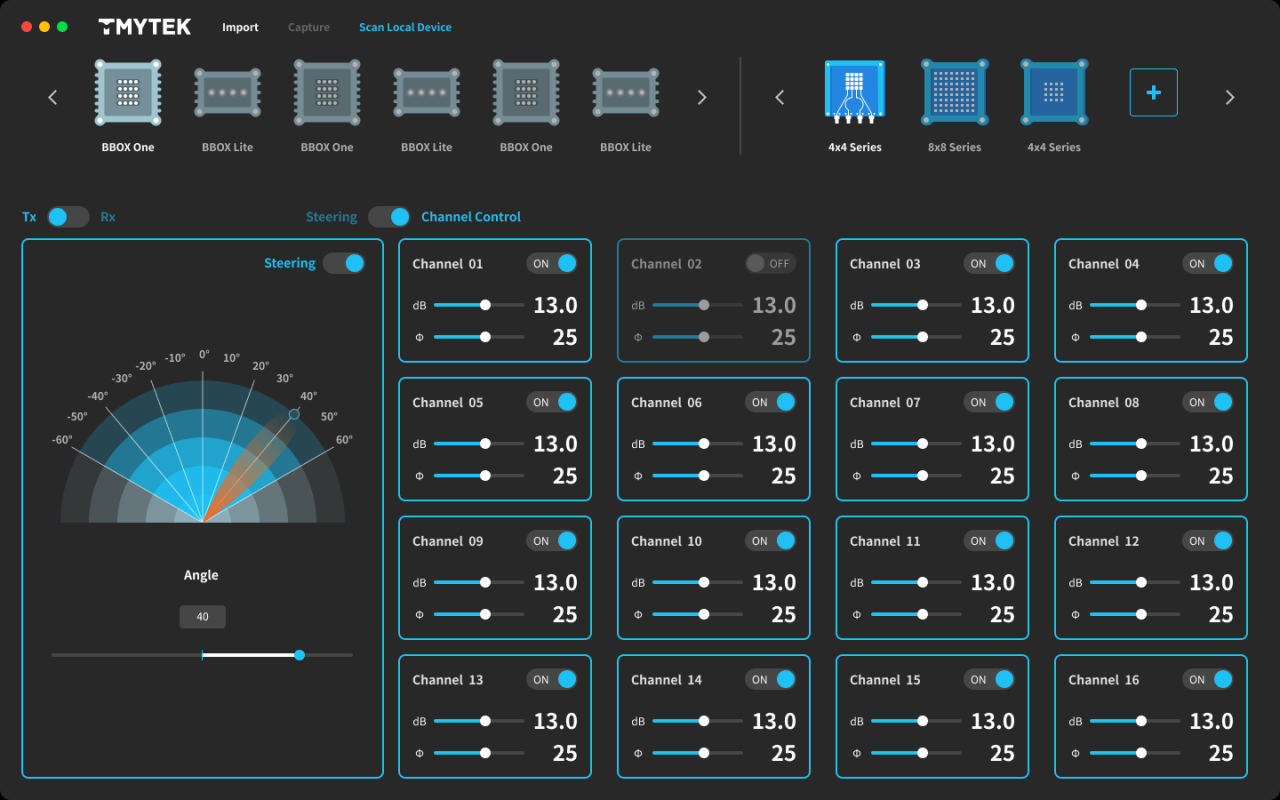This screenshot has width=1280, height=800.
Task: Click the TMYTEK logo
Action: pos(145,27)
